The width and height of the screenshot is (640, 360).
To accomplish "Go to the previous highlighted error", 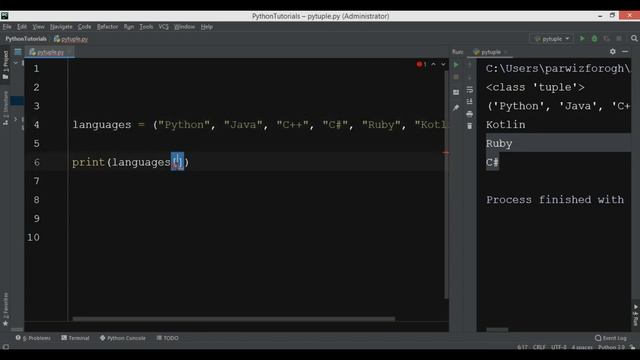I will tap(433, 64).
